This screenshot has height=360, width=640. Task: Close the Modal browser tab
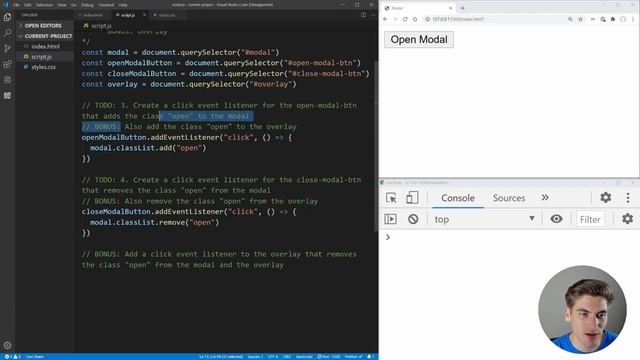coord(451,8)
